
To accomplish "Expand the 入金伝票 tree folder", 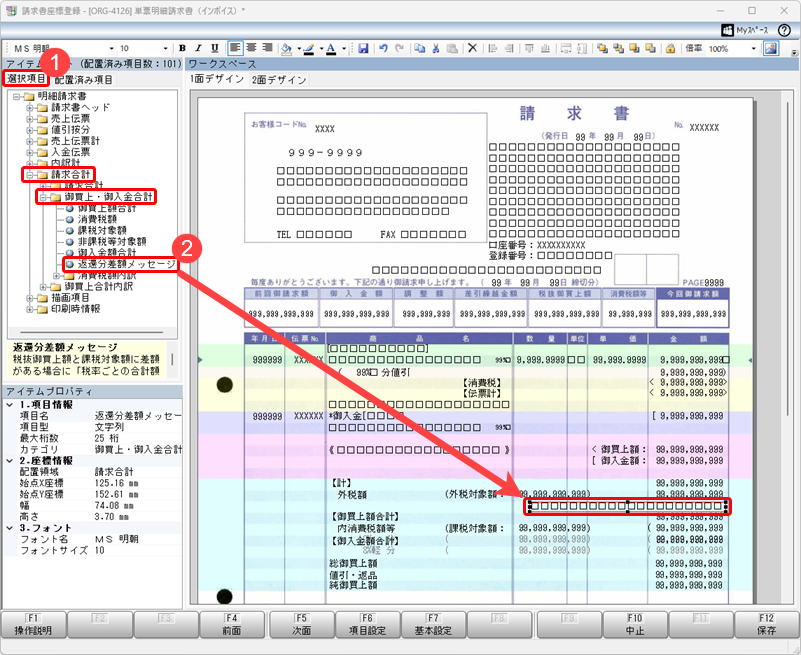I will point(30,152).
